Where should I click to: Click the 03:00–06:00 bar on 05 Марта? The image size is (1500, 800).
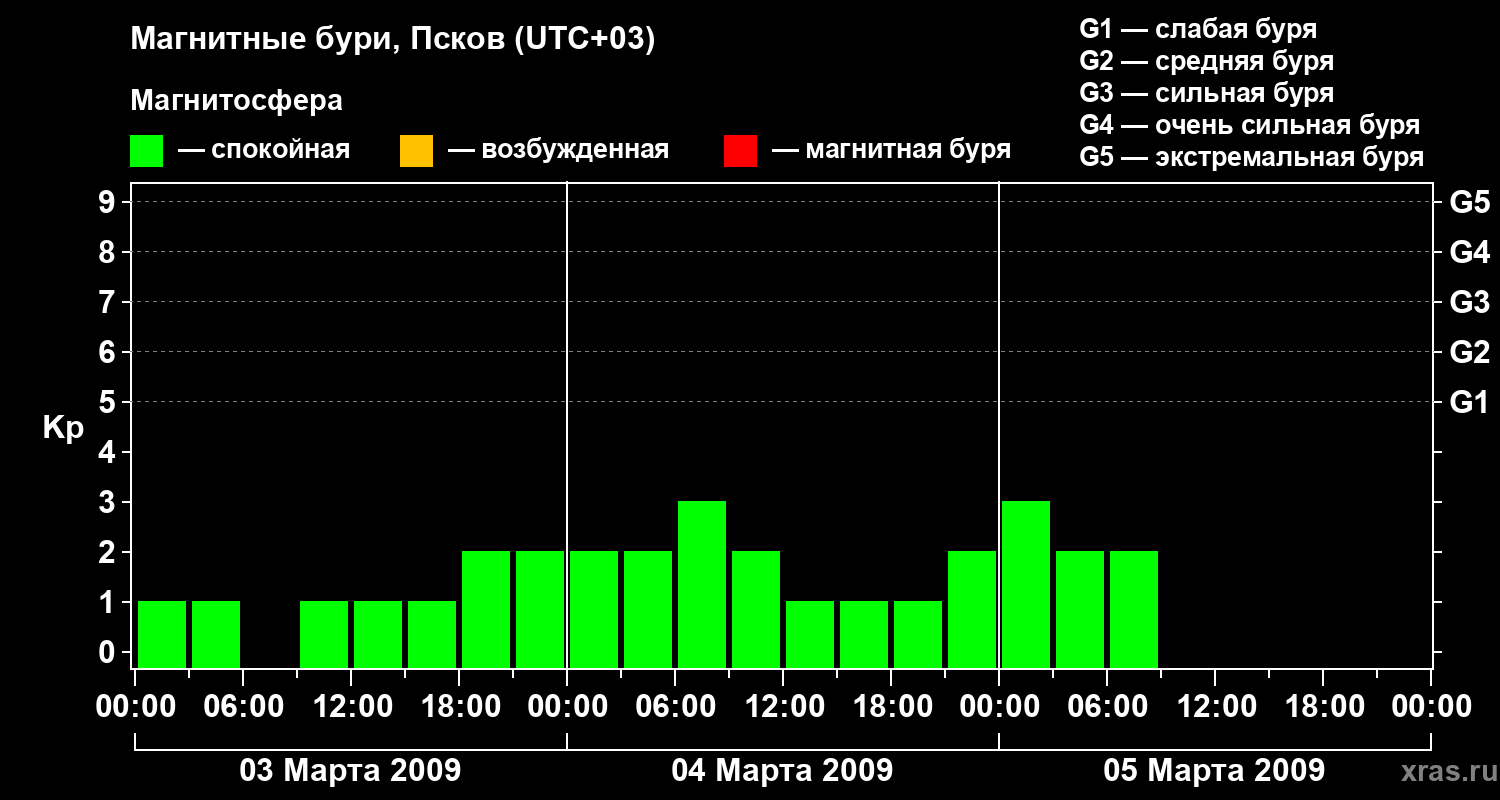pos(1080,609)
